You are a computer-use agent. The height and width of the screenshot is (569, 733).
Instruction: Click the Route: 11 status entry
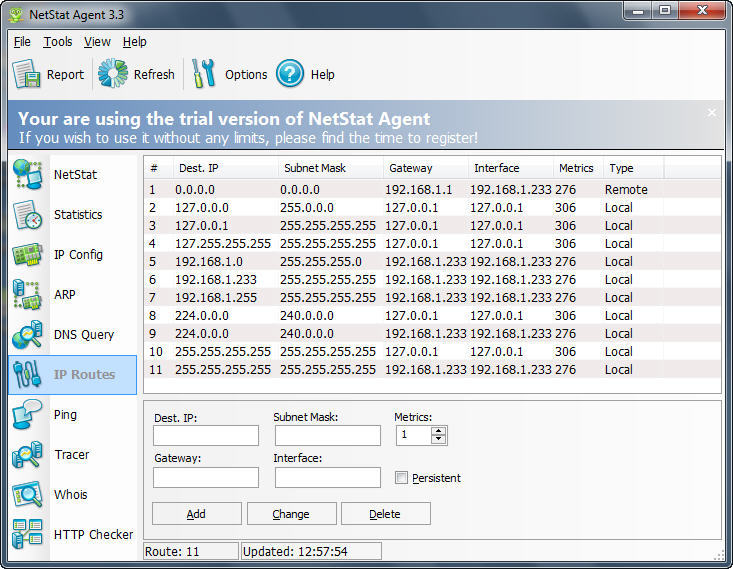(x=191, y=551)
